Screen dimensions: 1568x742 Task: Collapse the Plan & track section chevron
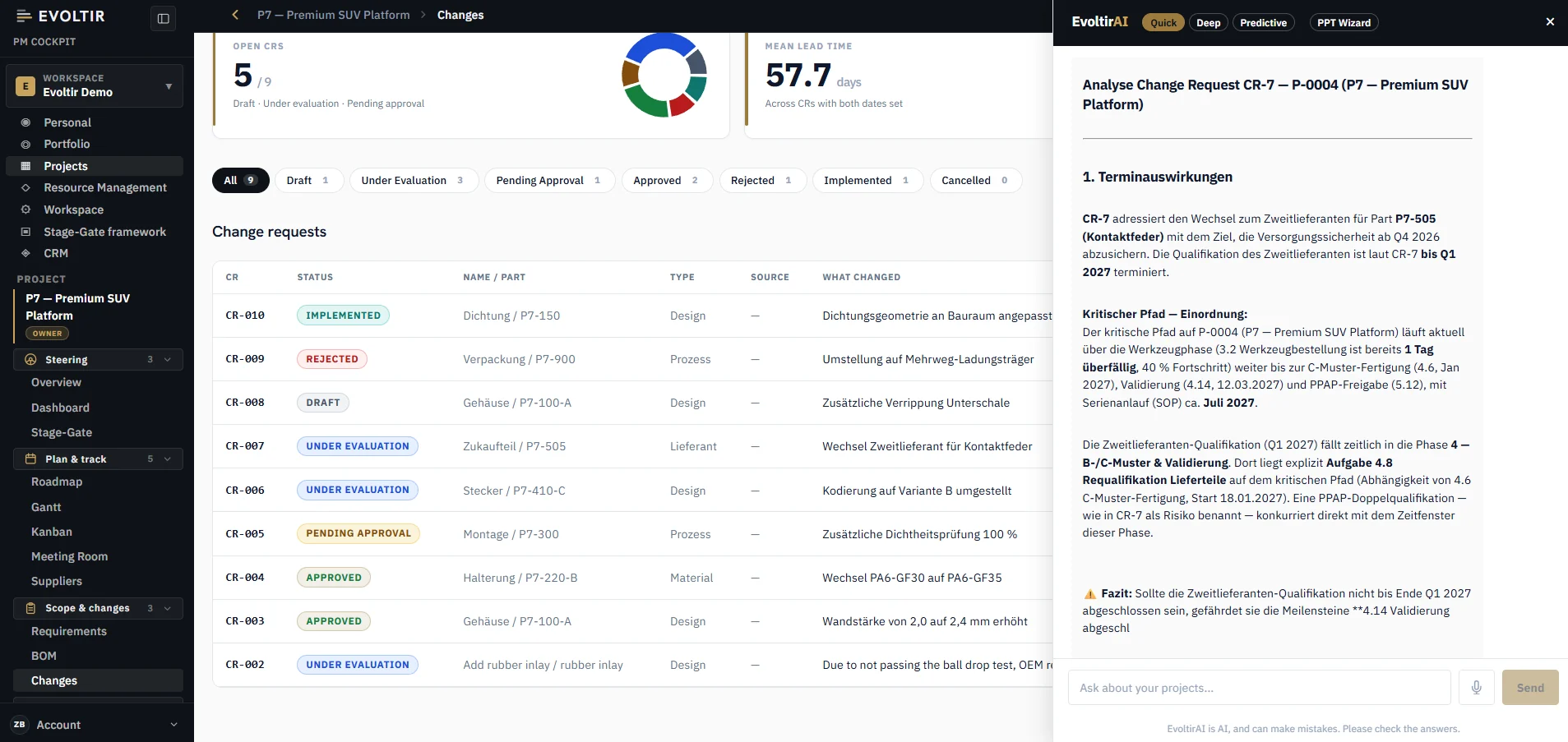click(x=168, y=459)
